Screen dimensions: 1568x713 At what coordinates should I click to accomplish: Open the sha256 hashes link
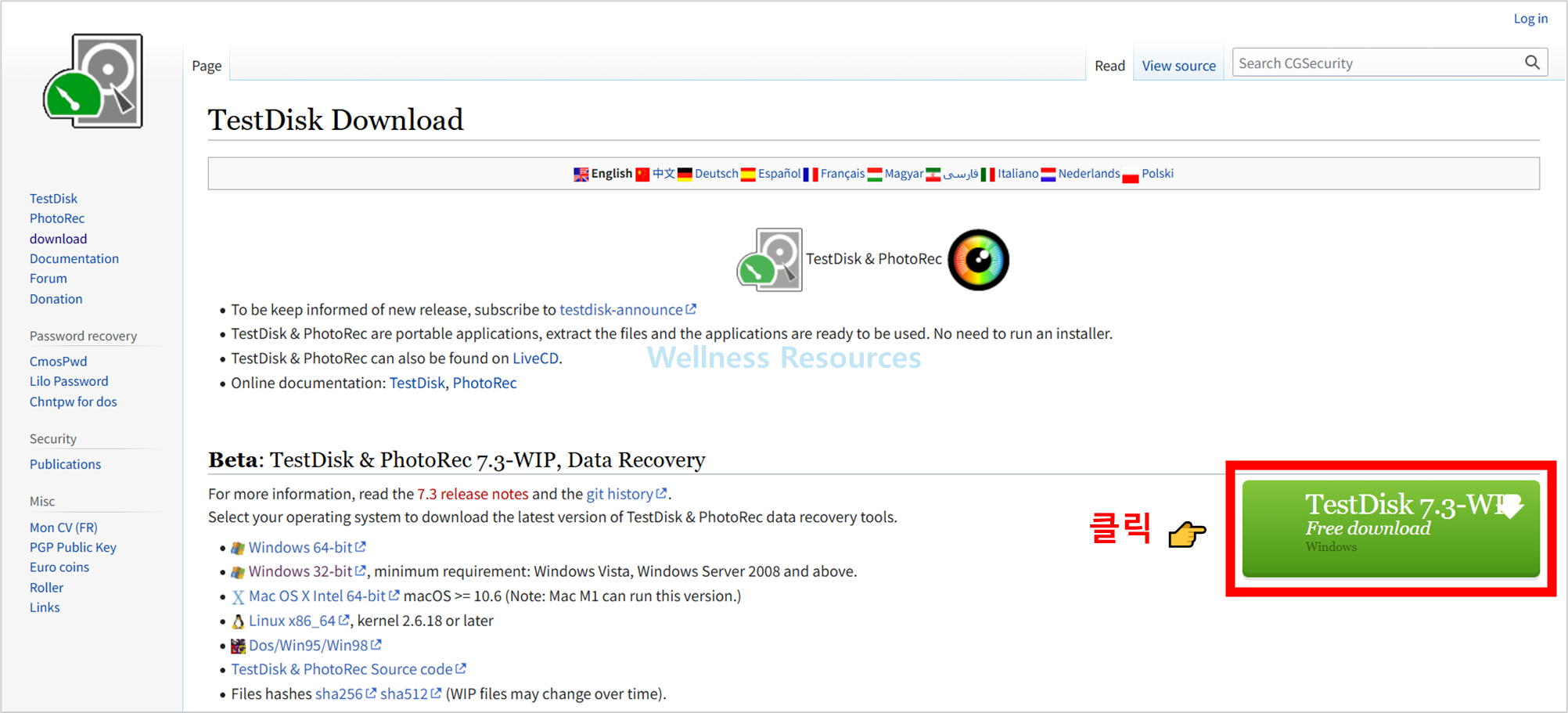point(346,694)
